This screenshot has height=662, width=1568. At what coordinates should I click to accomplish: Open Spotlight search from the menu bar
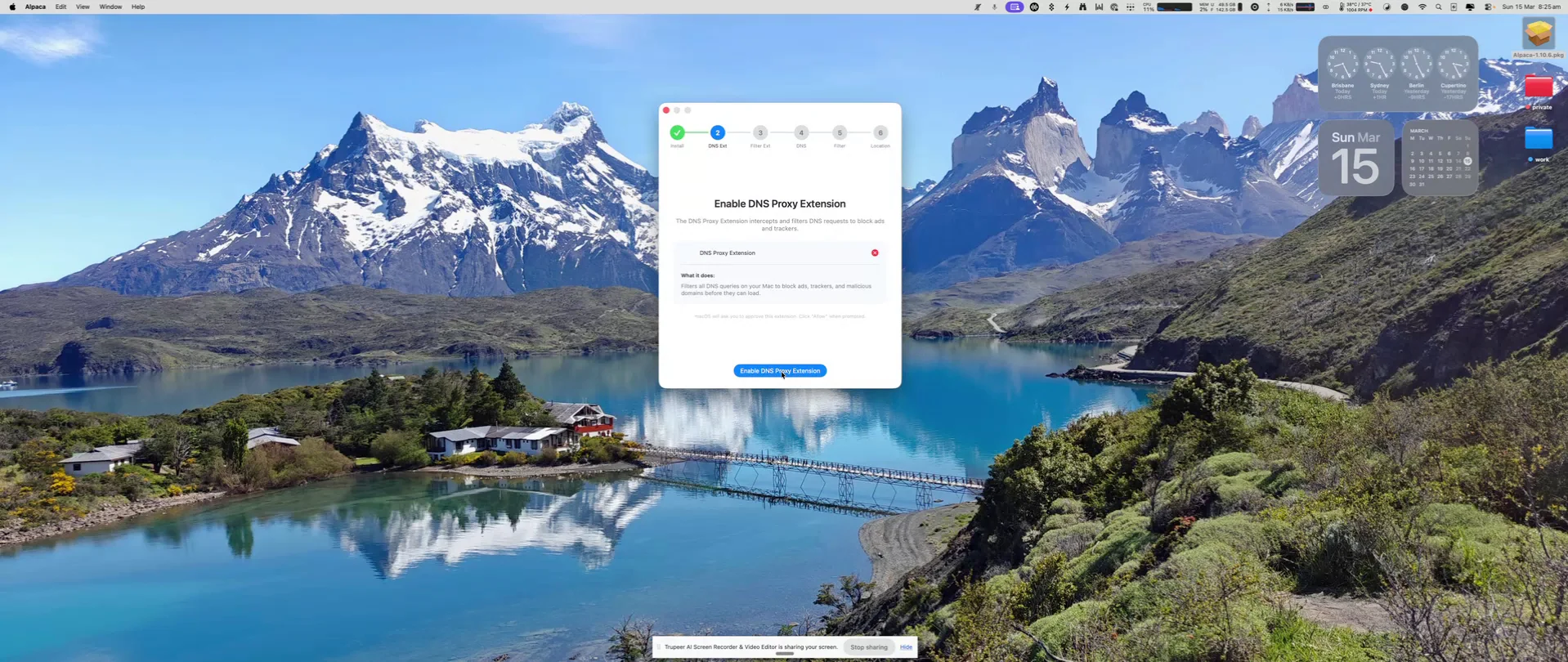pyautogui.click(x=1439, y=7)
